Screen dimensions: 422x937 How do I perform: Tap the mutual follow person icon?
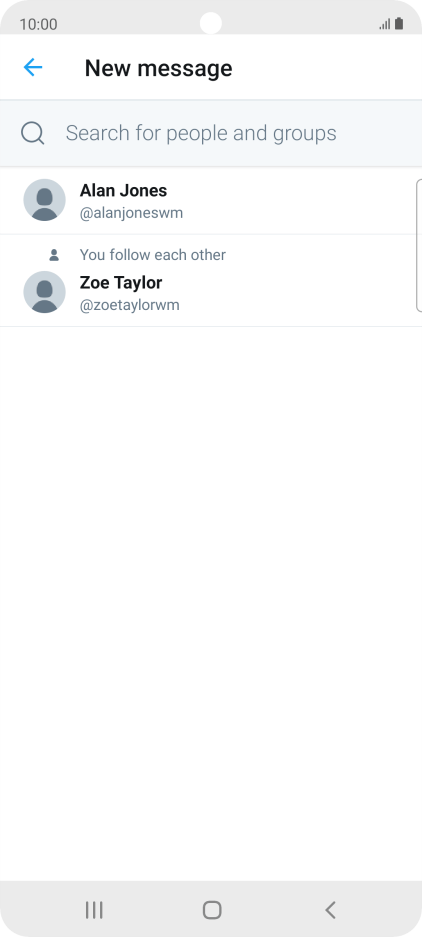tap(54, 255)
